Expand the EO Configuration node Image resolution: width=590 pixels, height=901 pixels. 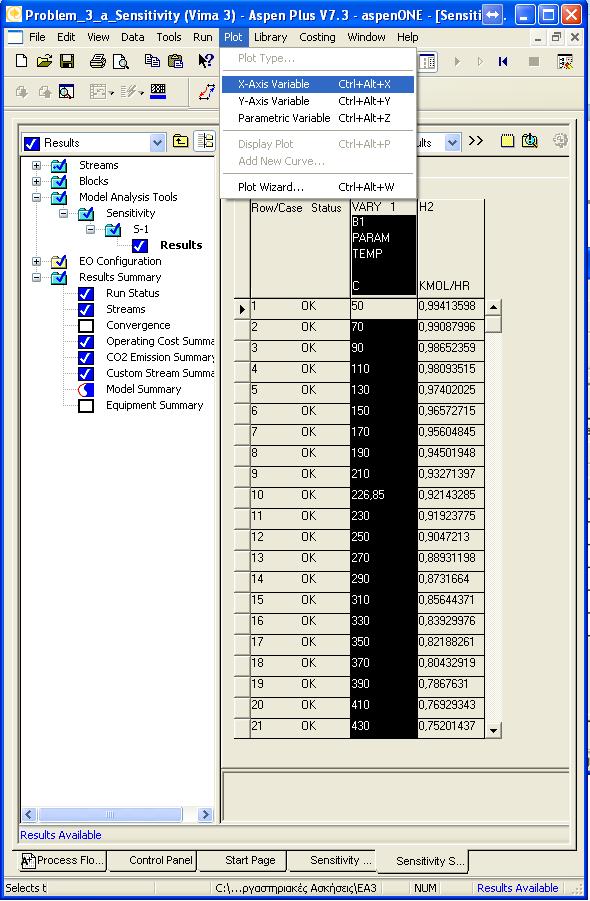[36, 261]
